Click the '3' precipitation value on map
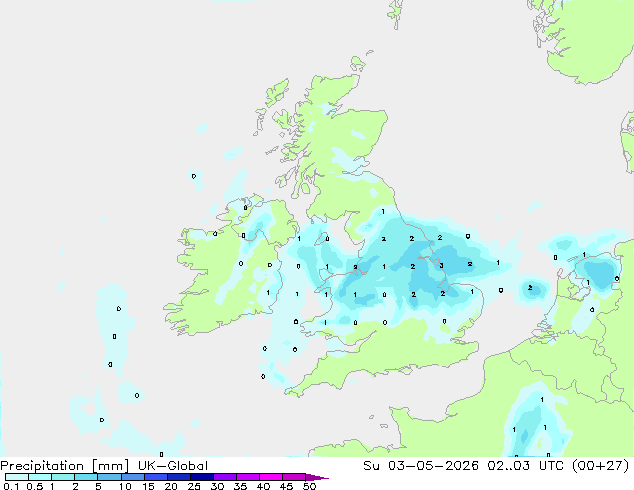 point(442,266)
